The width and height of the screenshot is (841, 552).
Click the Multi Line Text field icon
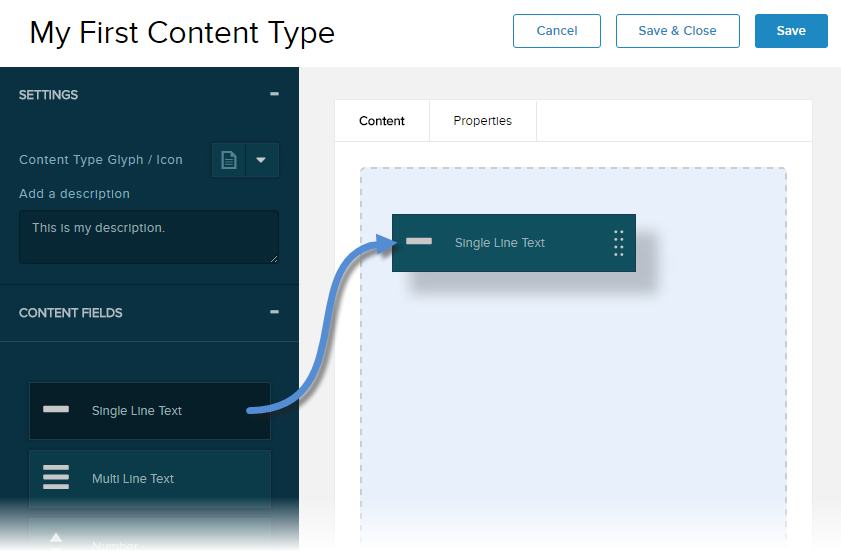coord(56,478)
